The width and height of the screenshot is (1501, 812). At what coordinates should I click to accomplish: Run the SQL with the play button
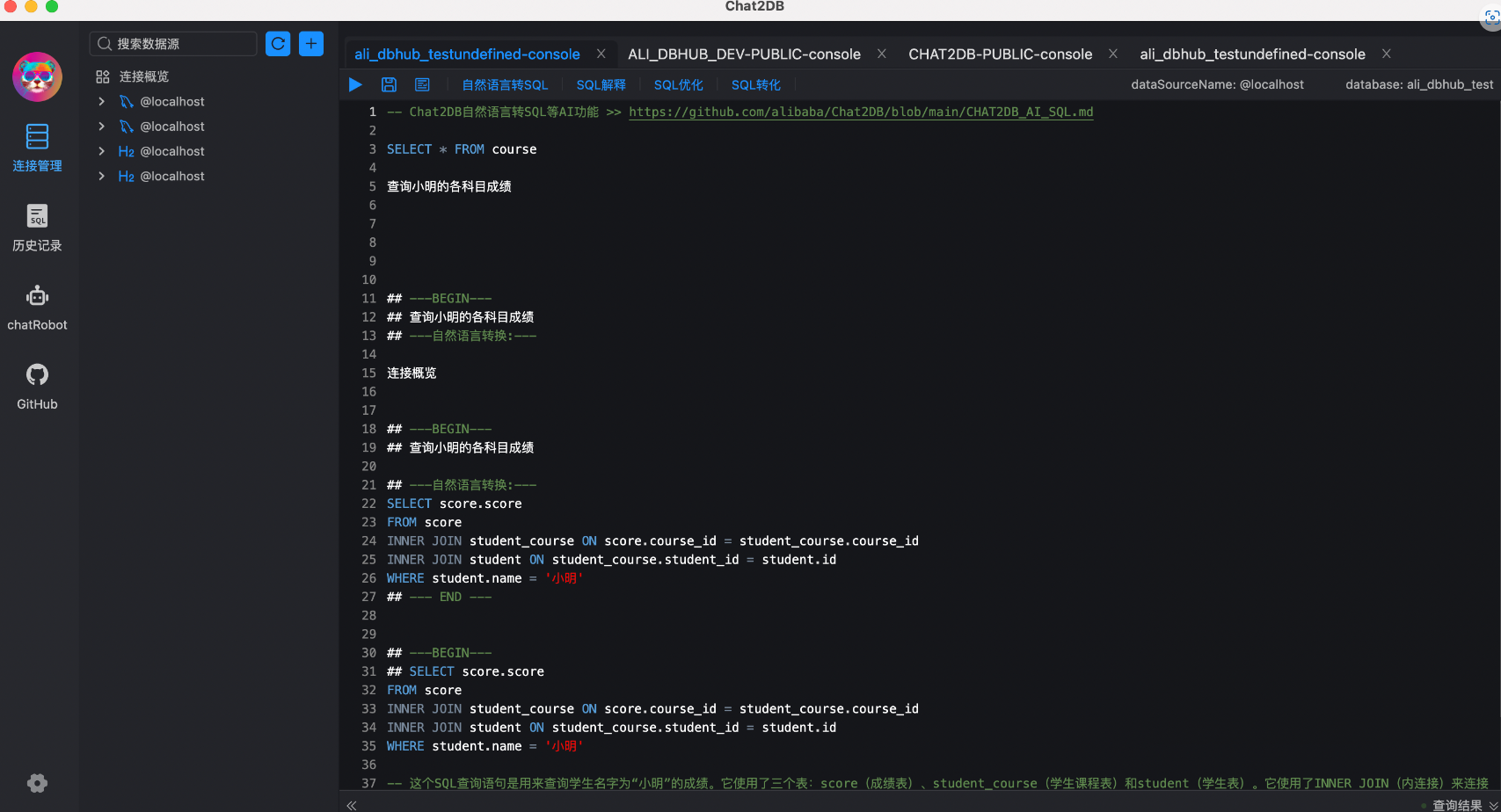coord(355,84)
